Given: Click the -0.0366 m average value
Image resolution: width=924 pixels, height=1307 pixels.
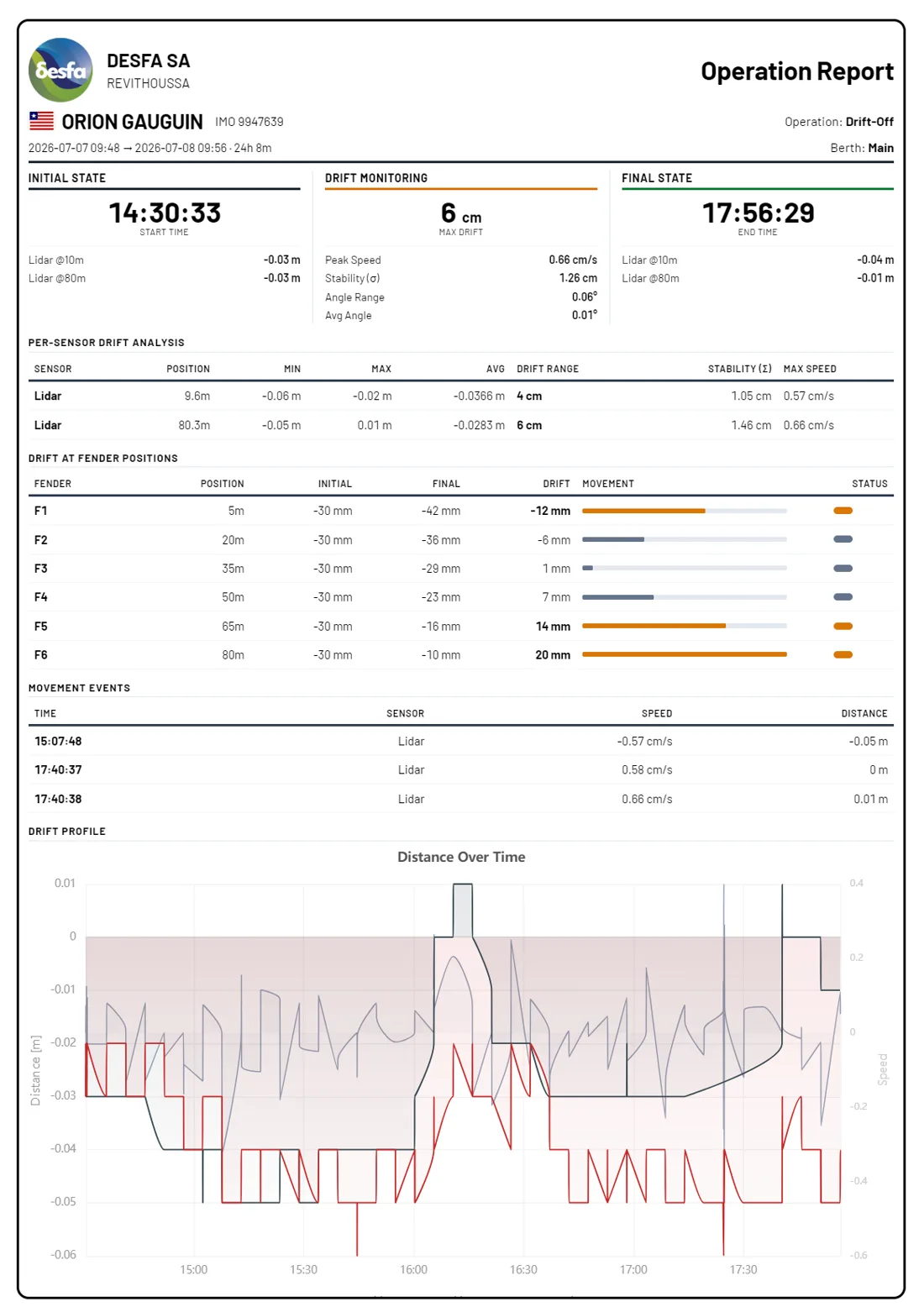Looking at the screenshot, I should click(x=479, y=396).
